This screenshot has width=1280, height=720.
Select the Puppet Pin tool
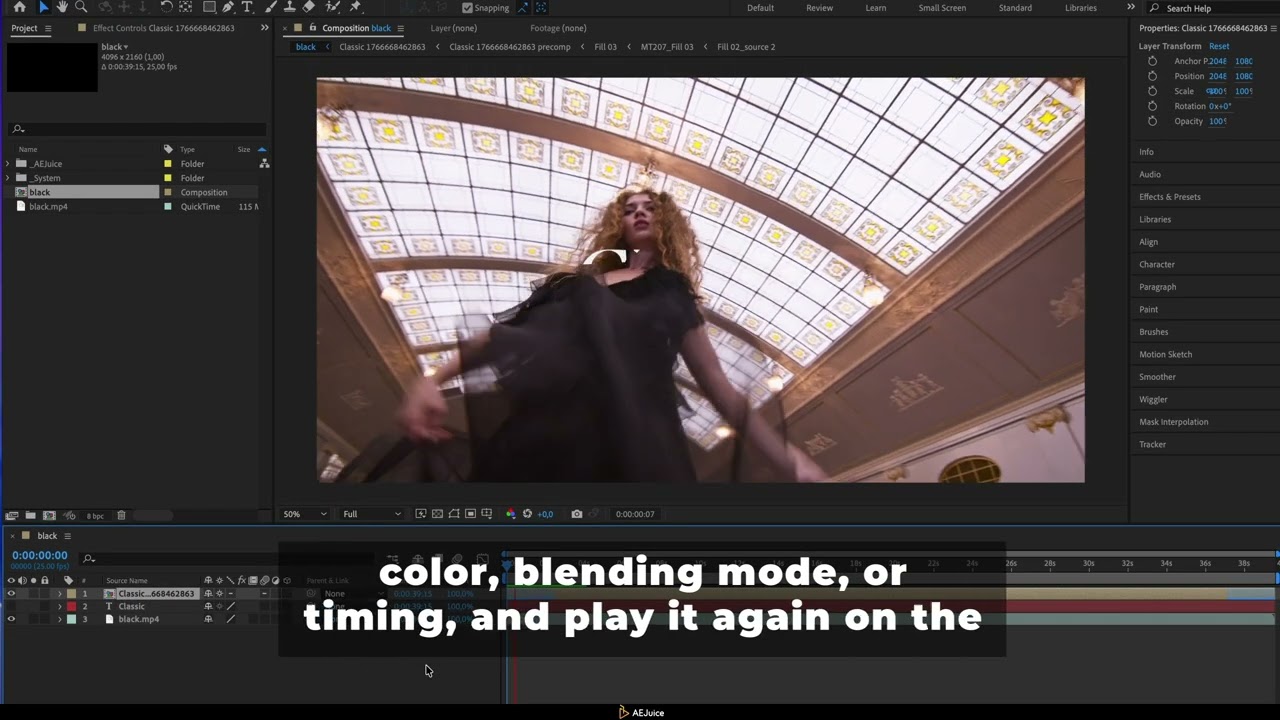click(355, 7)
